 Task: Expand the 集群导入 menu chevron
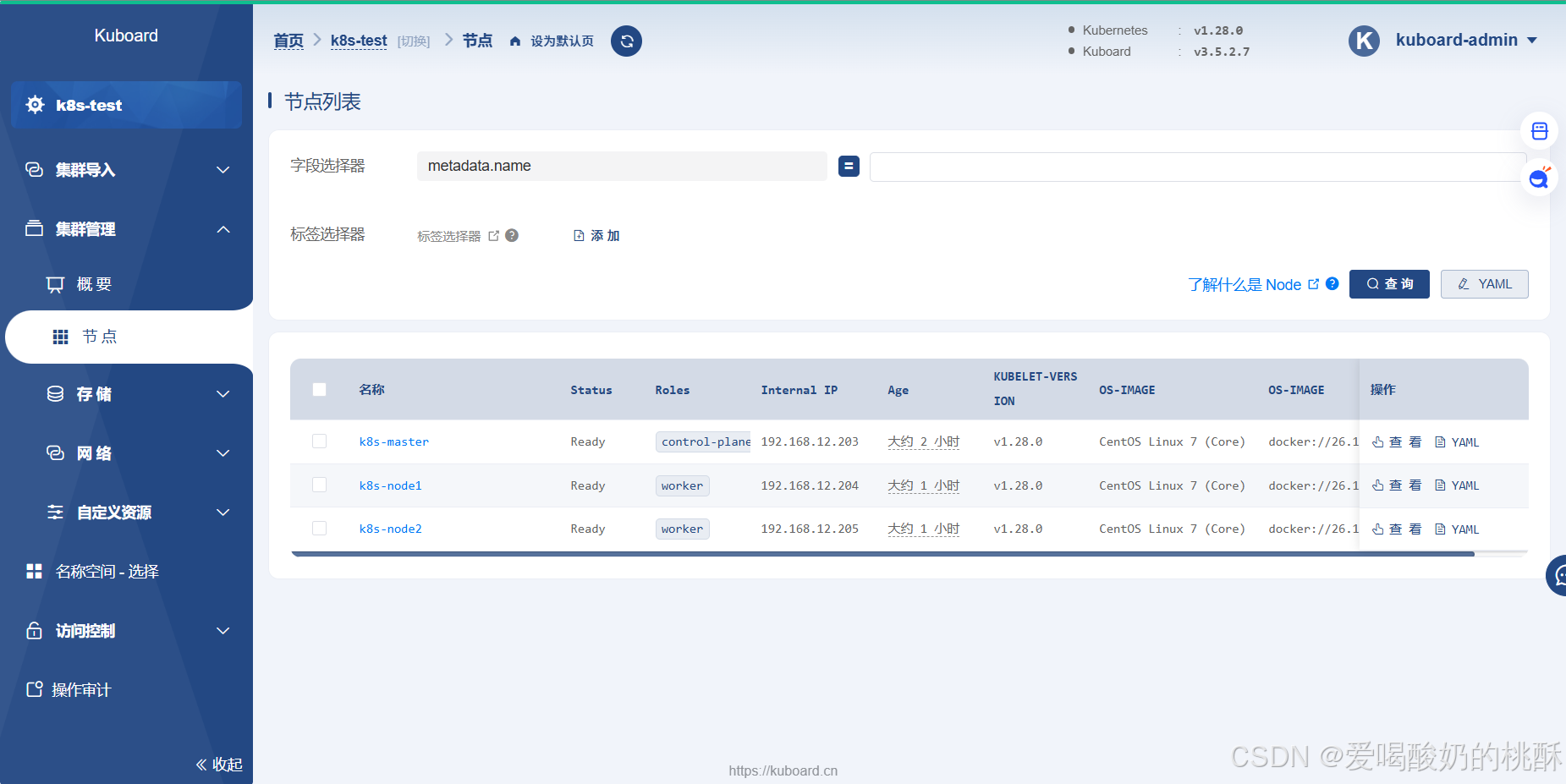pyautogui.click(x=223, y=170)
